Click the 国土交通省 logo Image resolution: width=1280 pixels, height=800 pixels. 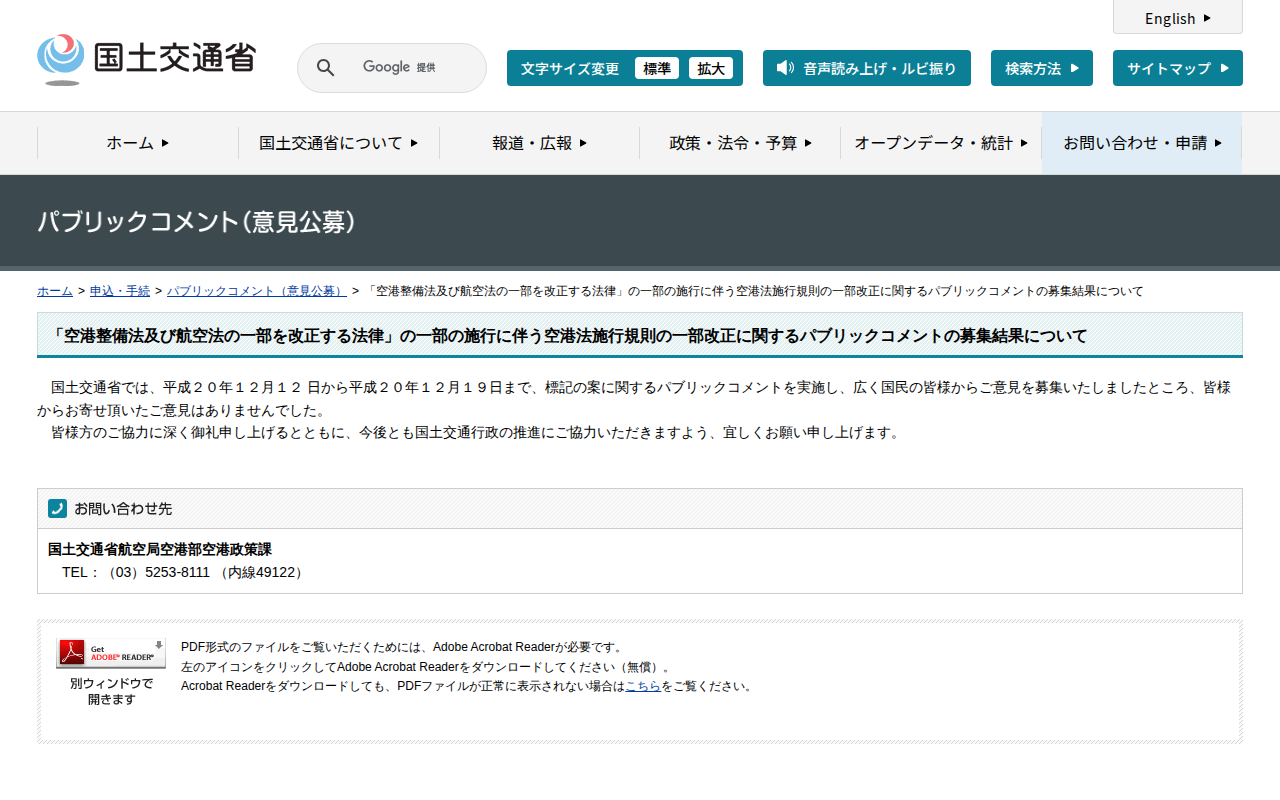coord(146,60)
